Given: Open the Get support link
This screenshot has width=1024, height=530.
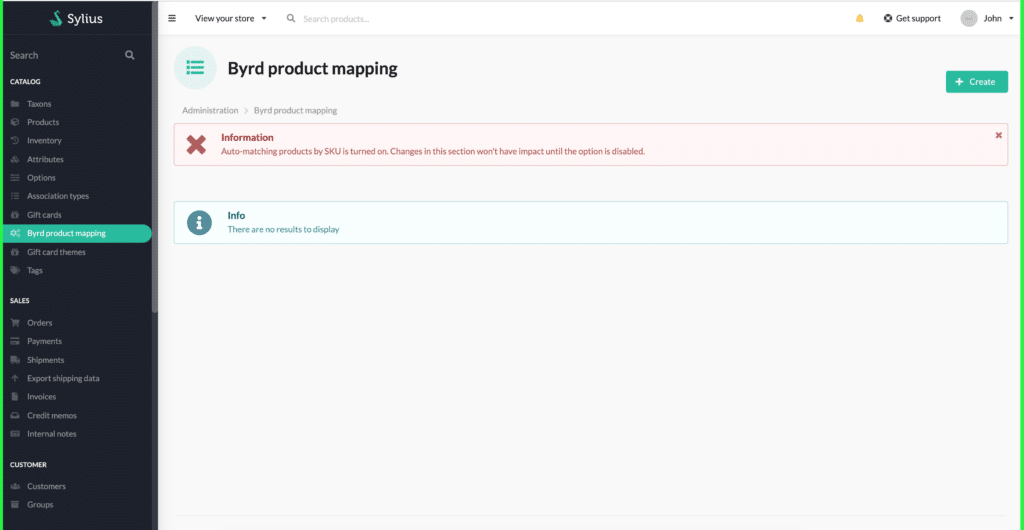Looking at the screenshot, I should coord(912,18).
